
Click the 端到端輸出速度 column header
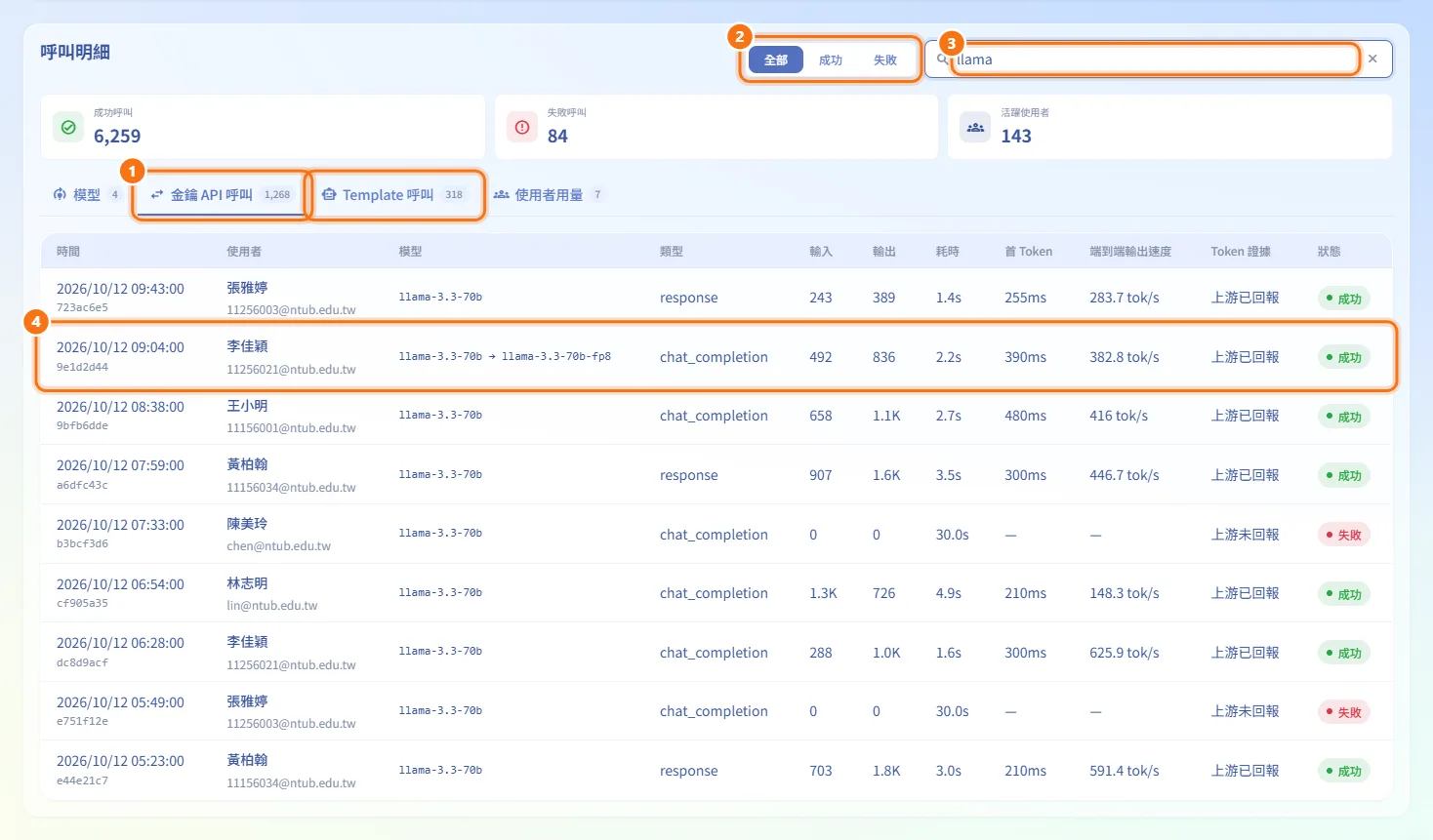point(1130,251)
